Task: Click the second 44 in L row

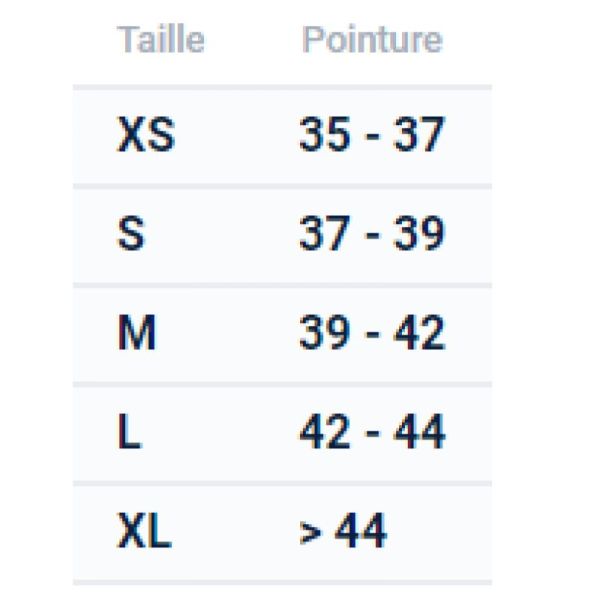Action: (x=420, y=431)
